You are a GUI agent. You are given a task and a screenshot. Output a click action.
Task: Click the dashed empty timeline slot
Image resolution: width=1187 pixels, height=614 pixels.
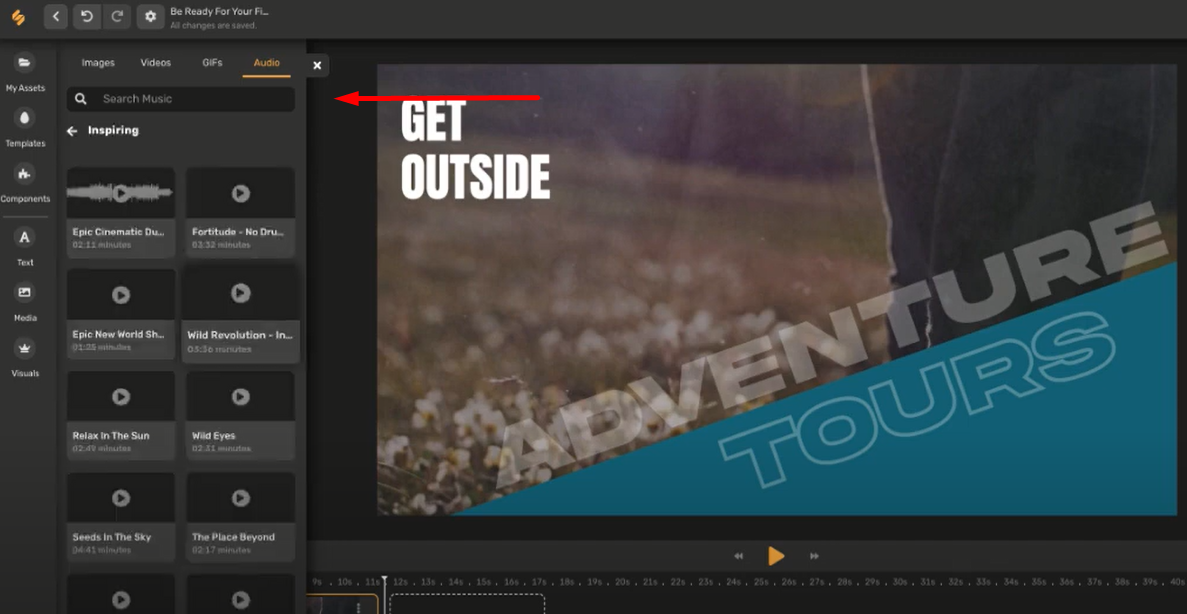467,604
